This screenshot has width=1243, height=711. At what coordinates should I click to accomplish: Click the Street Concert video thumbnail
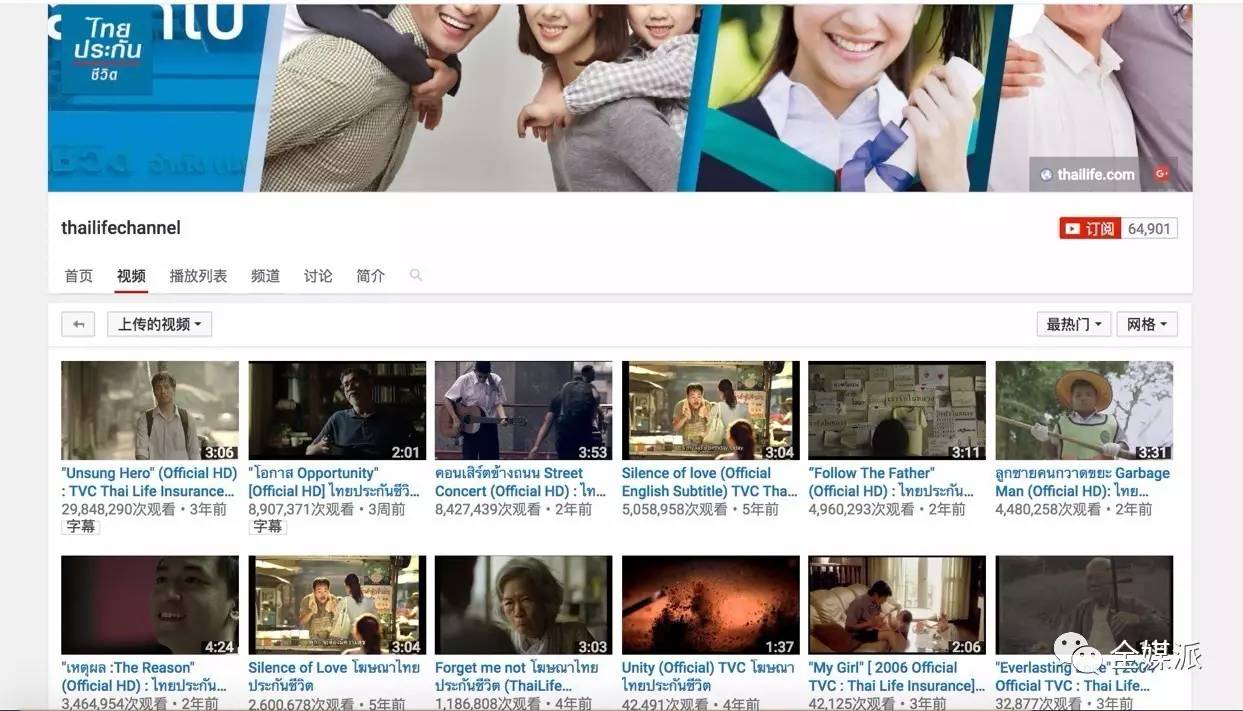tap(523, 410)
